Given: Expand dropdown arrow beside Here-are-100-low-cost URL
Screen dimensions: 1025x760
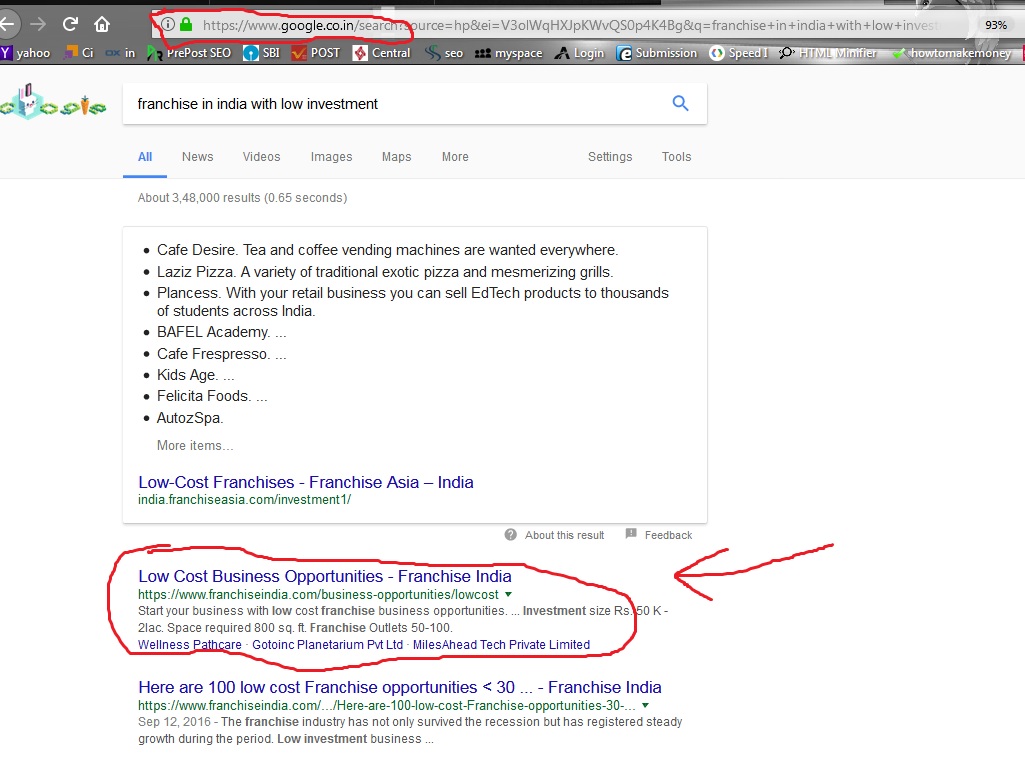Looking at the screenshot, I should (x=645, y=705).
